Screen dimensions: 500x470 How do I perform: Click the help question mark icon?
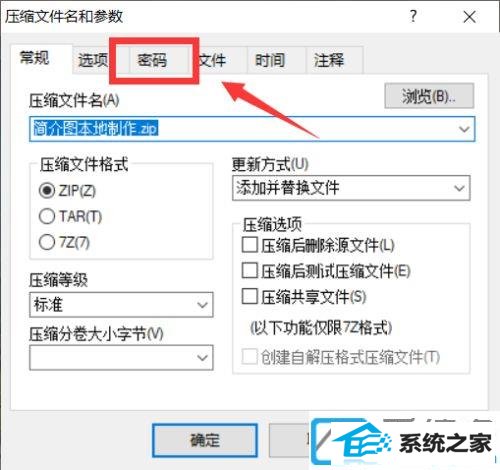[413, 16]
